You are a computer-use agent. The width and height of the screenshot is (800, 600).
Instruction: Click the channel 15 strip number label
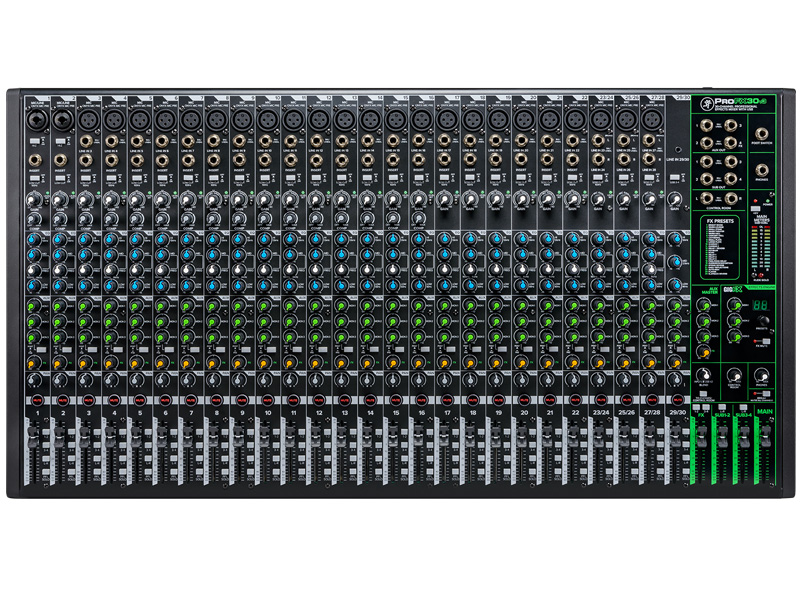(394, 412)
